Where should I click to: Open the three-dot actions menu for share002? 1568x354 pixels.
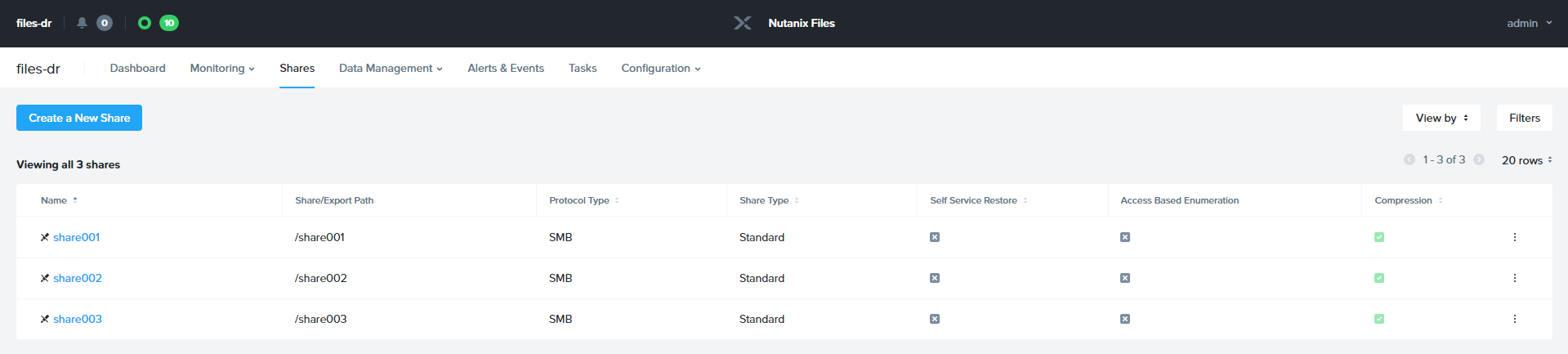pos(1514,278)
